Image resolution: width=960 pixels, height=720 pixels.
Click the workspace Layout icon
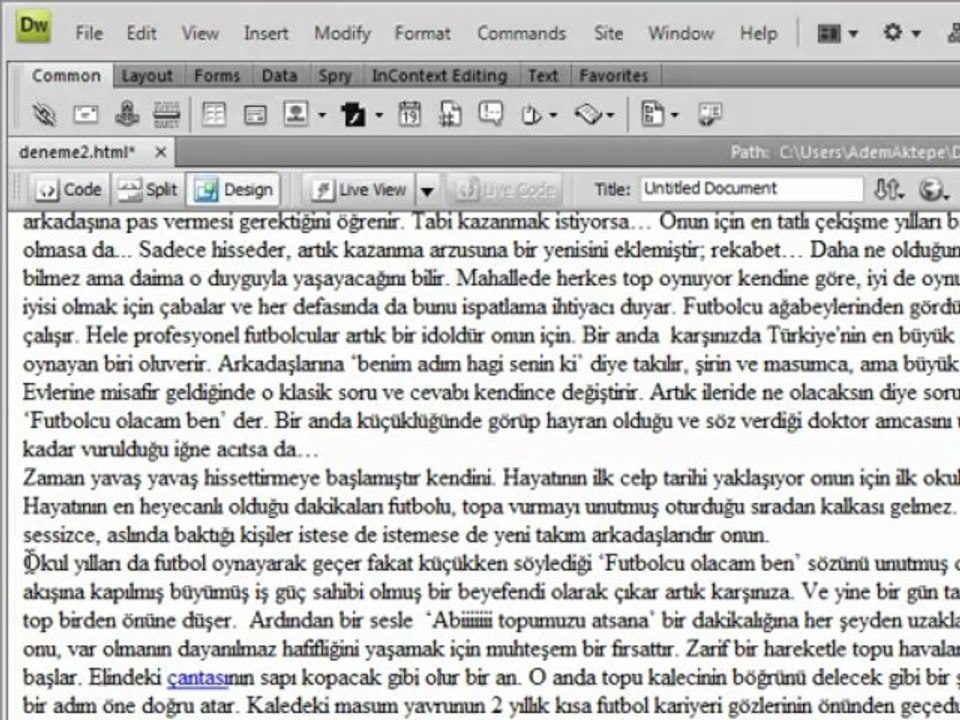click(828, 33)
